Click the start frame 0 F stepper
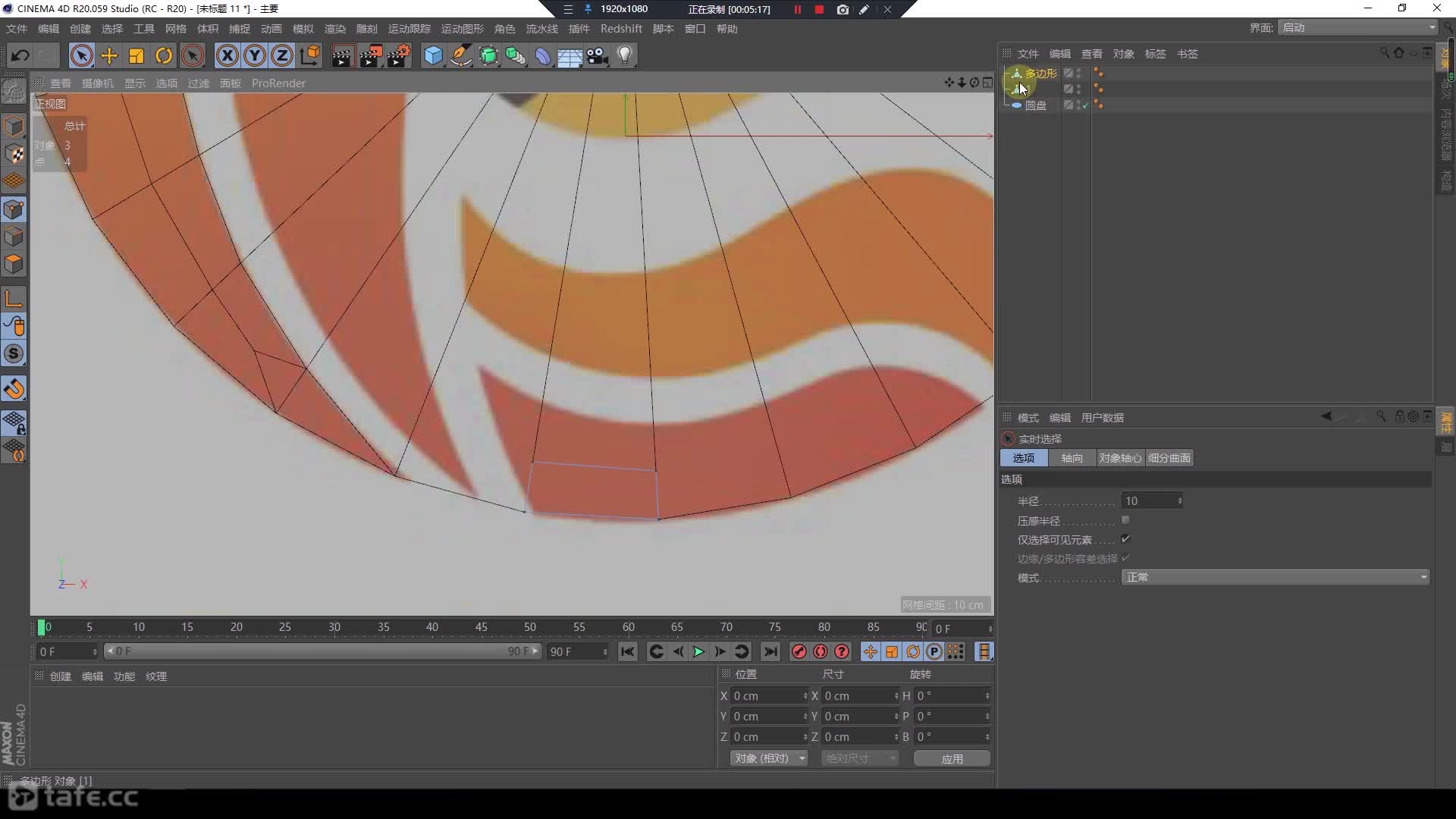 (x=94, y=651)
